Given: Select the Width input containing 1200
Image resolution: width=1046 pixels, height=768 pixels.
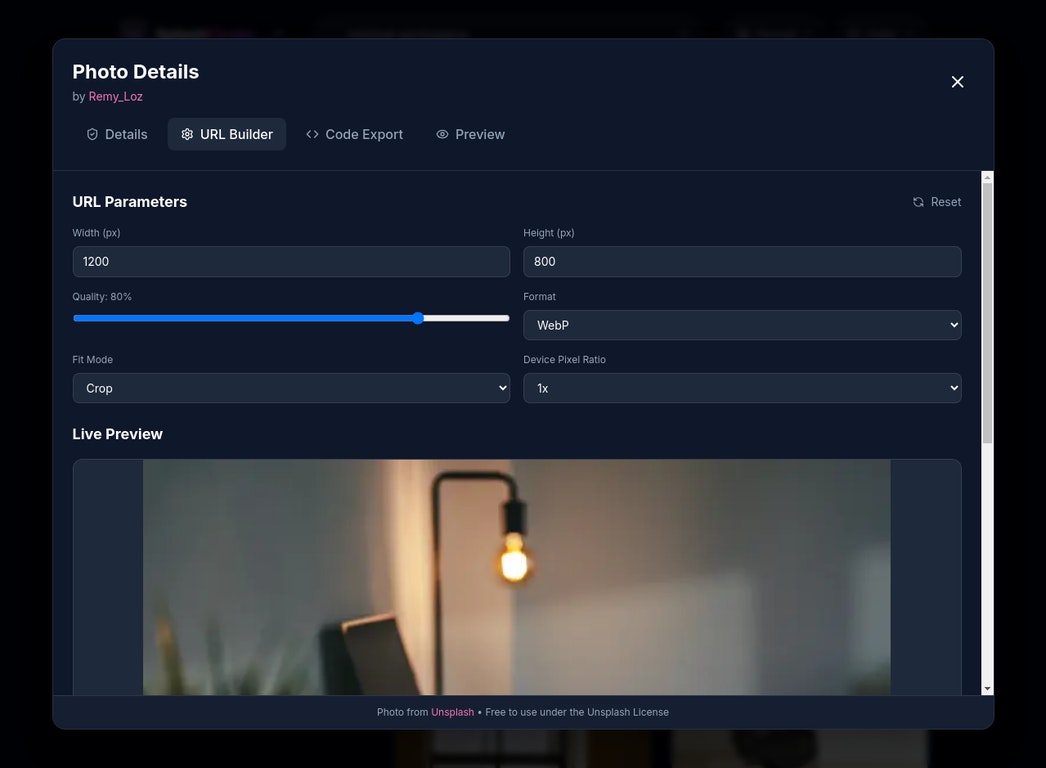Looking at the screenshot, I should pyautogui.click(x=291, y=261).
